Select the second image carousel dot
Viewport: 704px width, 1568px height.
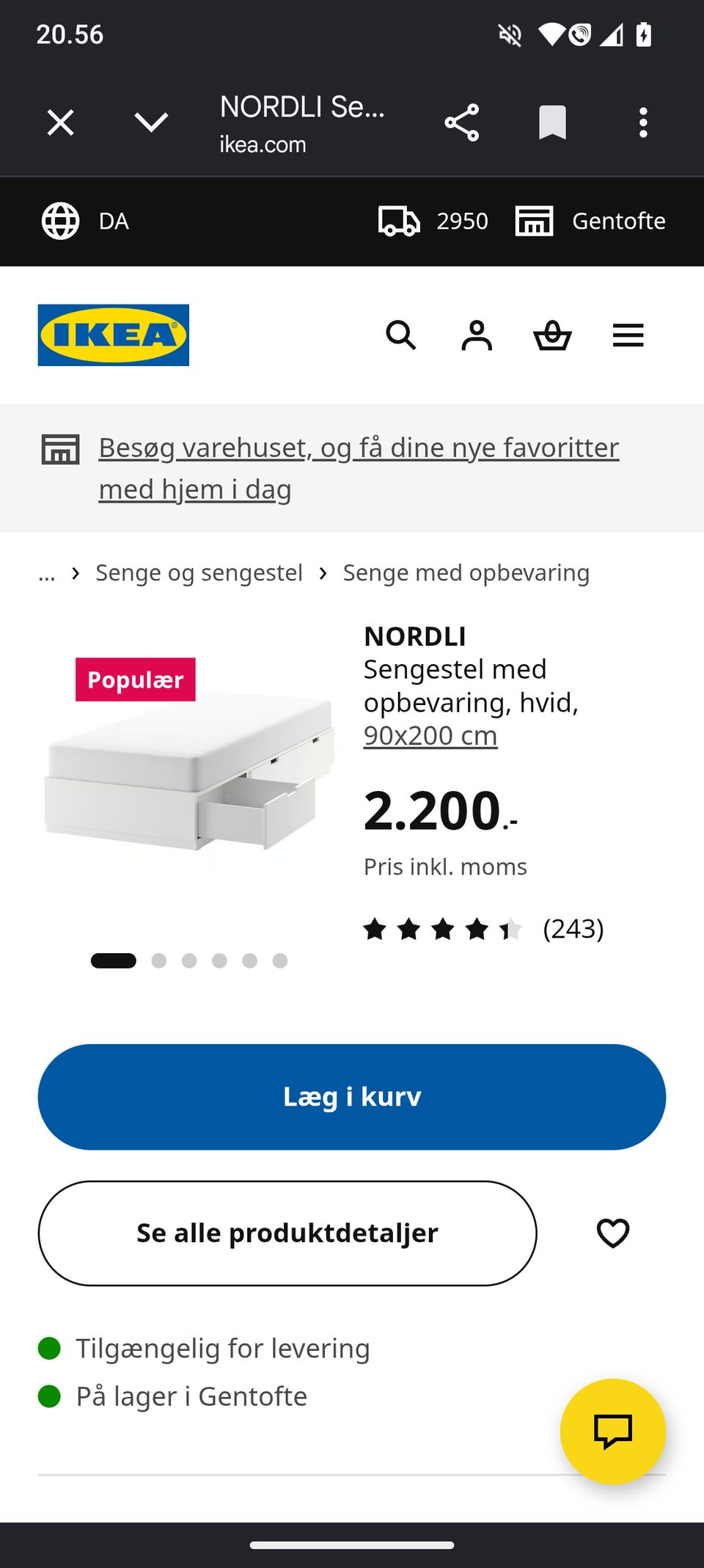pos(159,960)
